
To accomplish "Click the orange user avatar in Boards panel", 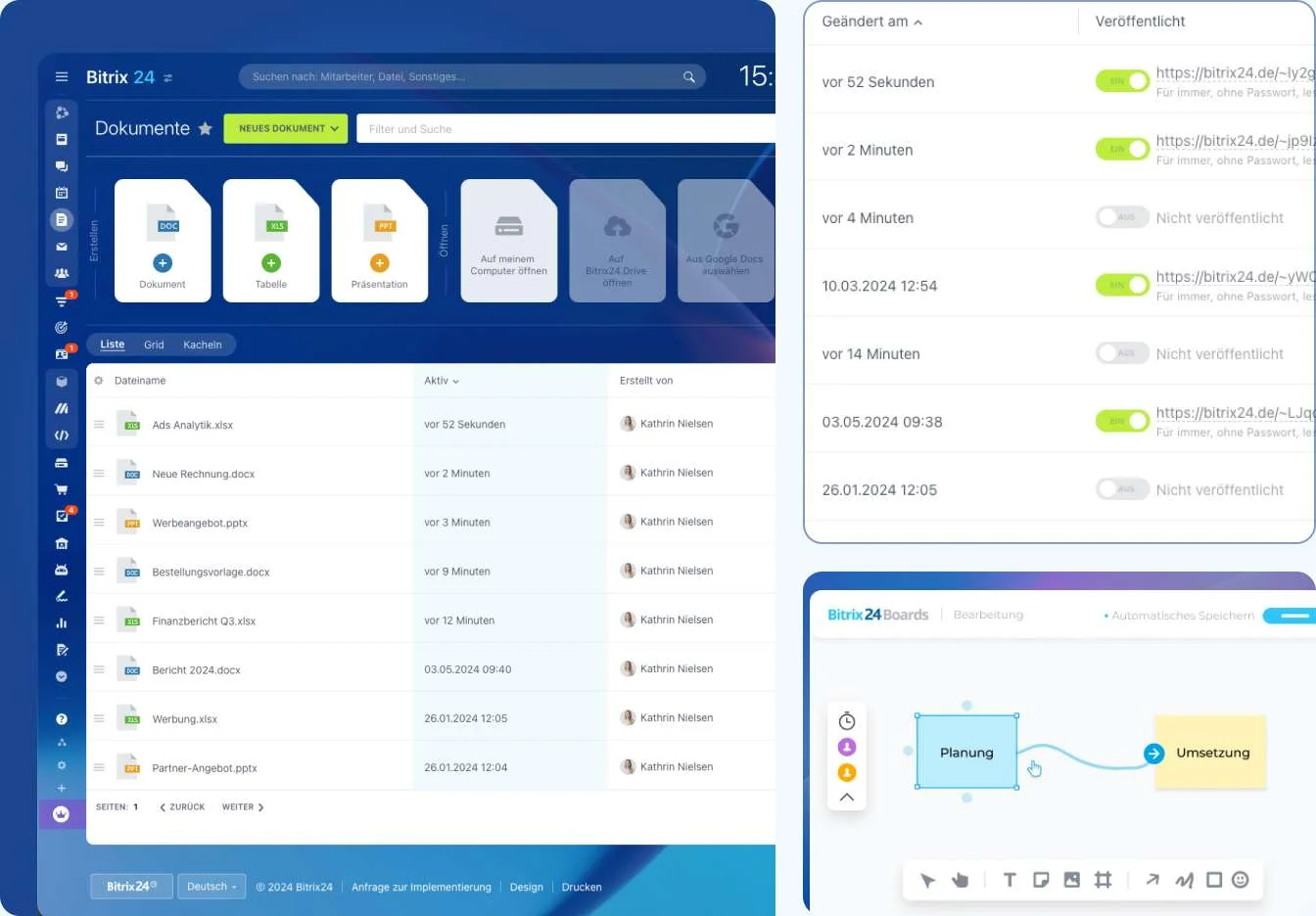I will click(847, 772).
